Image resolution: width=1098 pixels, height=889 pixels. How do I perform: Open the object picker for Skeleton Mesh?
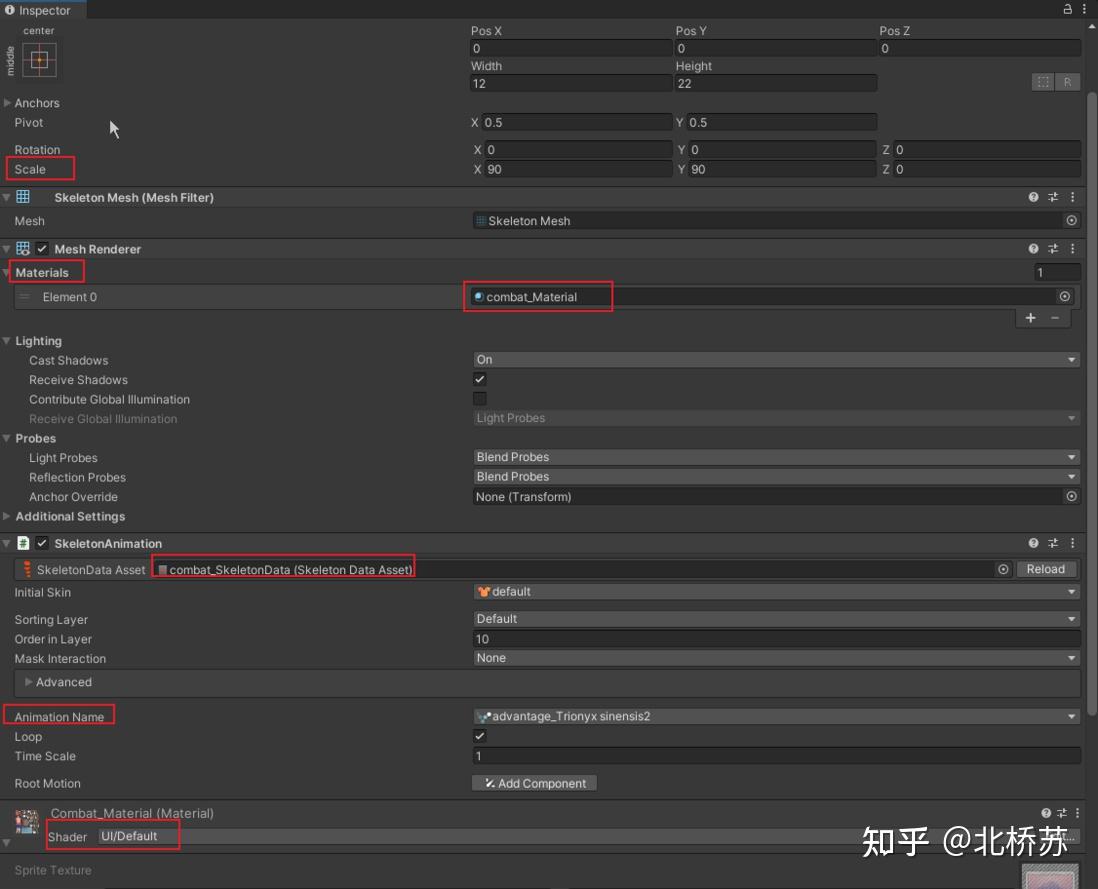click(x=1070, y=220)
